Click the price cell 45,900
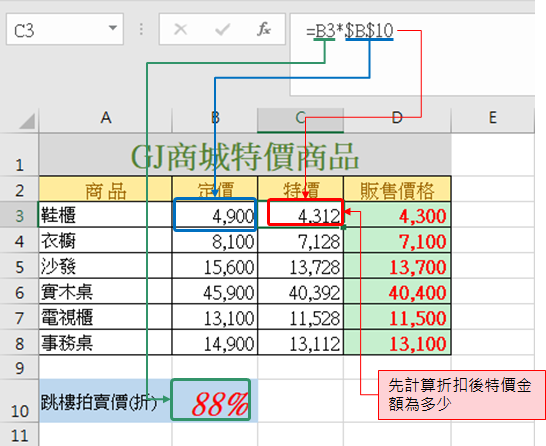Screen dimensions: 546x446 215,292
